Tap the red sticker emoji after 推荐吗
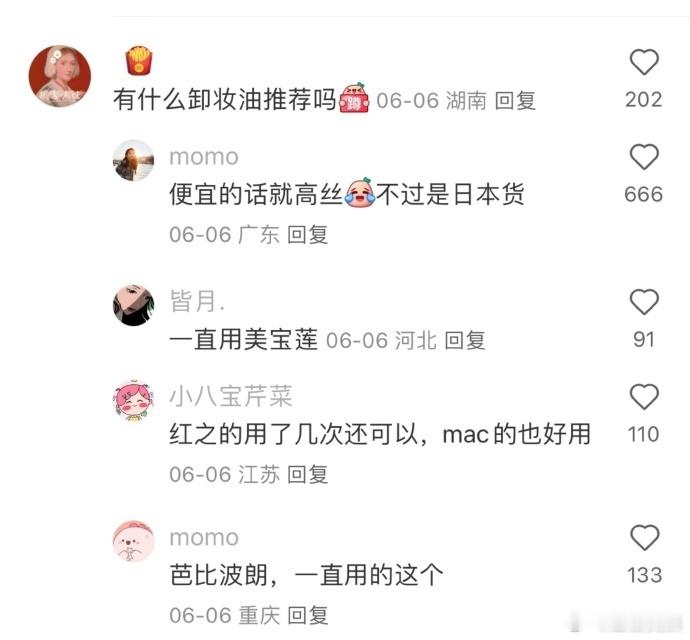Viewport: 690px width, 640px height. [353, 98]
